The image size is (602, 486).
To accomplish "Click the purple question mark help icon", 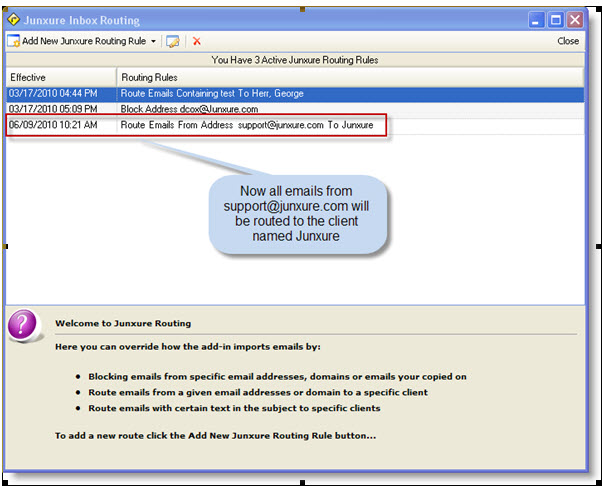I will pos(22,326).
